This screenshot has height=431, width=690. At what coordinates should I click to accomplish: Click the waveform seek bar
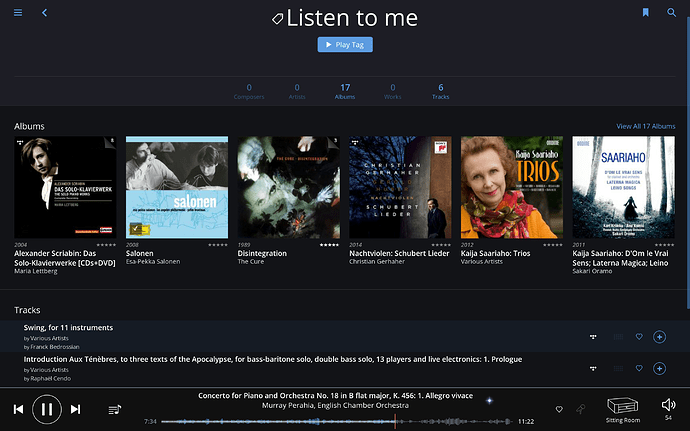(x=337, y=421)
